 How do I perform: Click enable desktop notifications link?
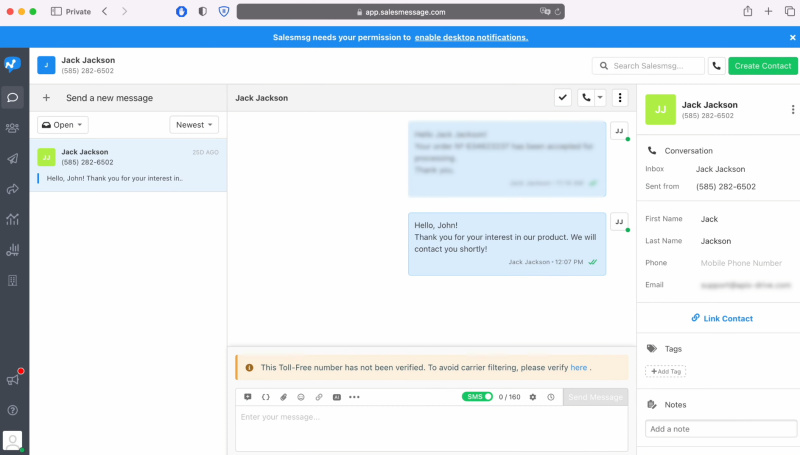[x=471, y=37]
